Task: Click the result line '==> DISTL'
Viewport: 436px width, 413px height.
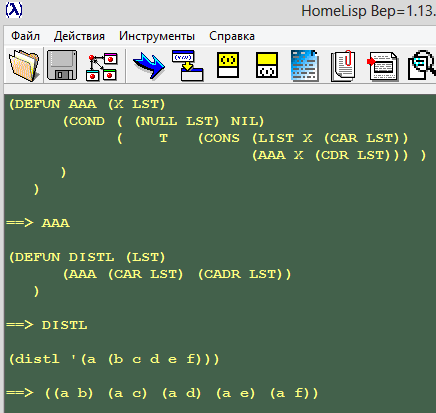Action: click(x=47, y=325)
